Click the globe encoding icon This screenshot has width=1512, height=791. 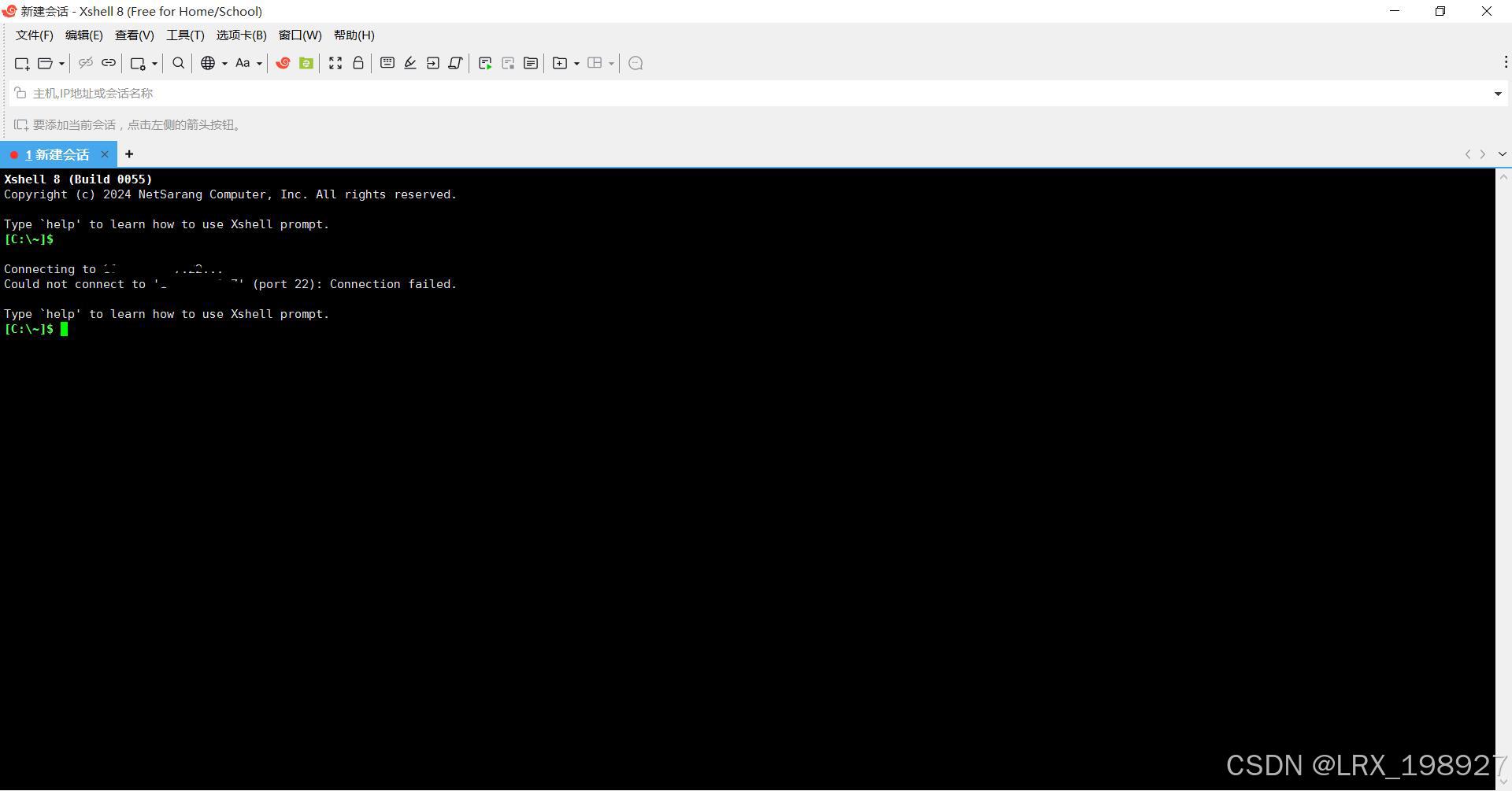pos(208,63)
